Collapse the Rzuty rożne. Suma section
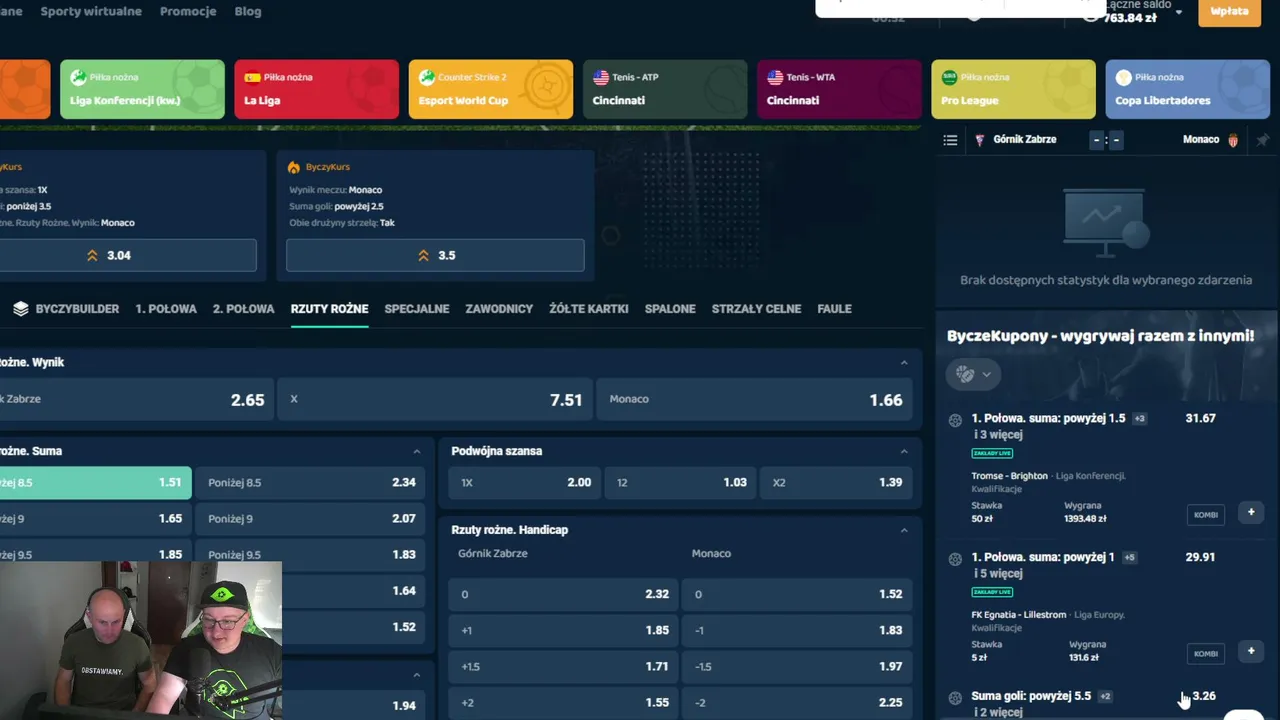The image size is (1280, 720). click(x=417, y=452)
